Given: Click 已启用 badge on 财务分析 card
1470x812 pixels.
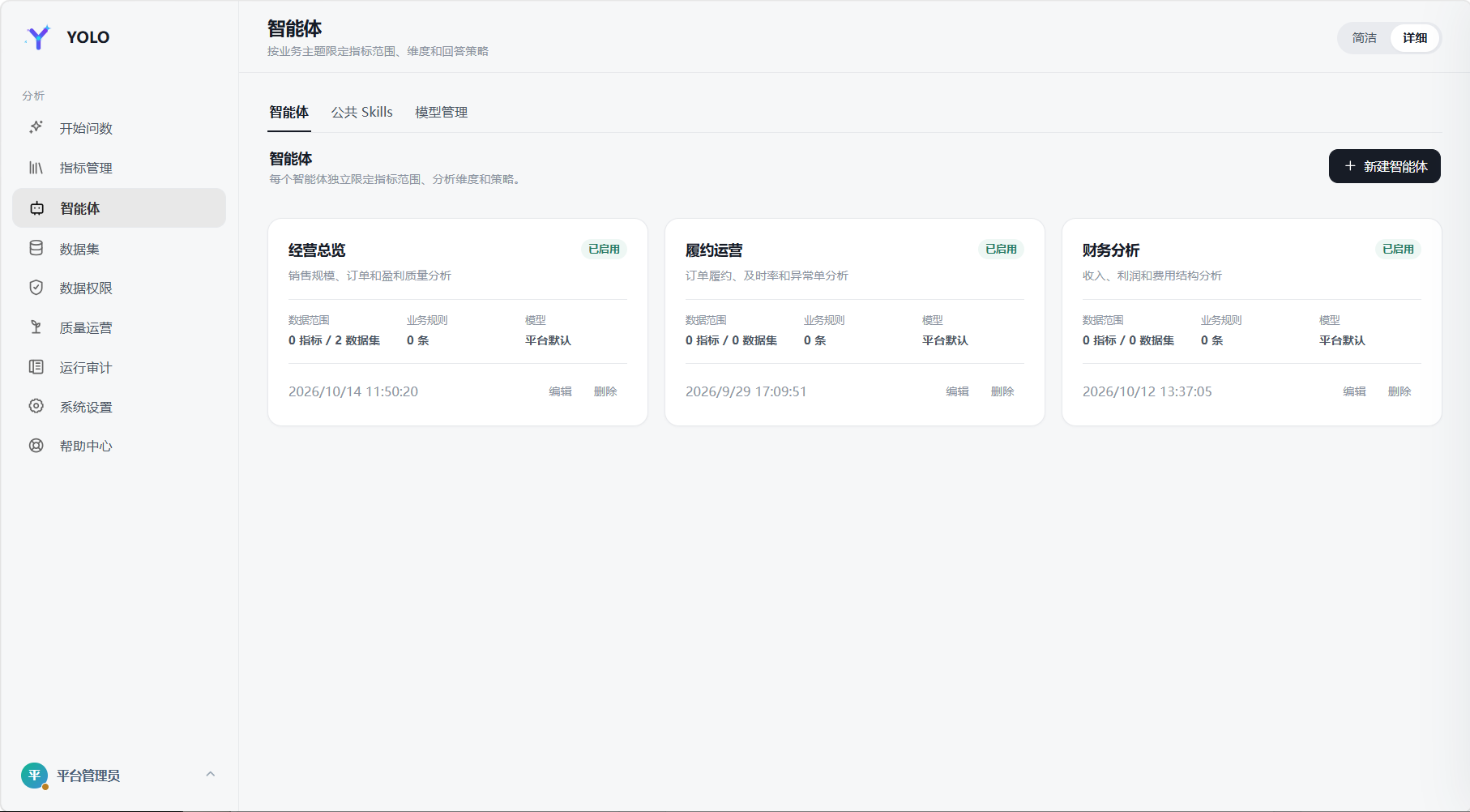Looking at the screenshot, I should [x=1398, y=249].
